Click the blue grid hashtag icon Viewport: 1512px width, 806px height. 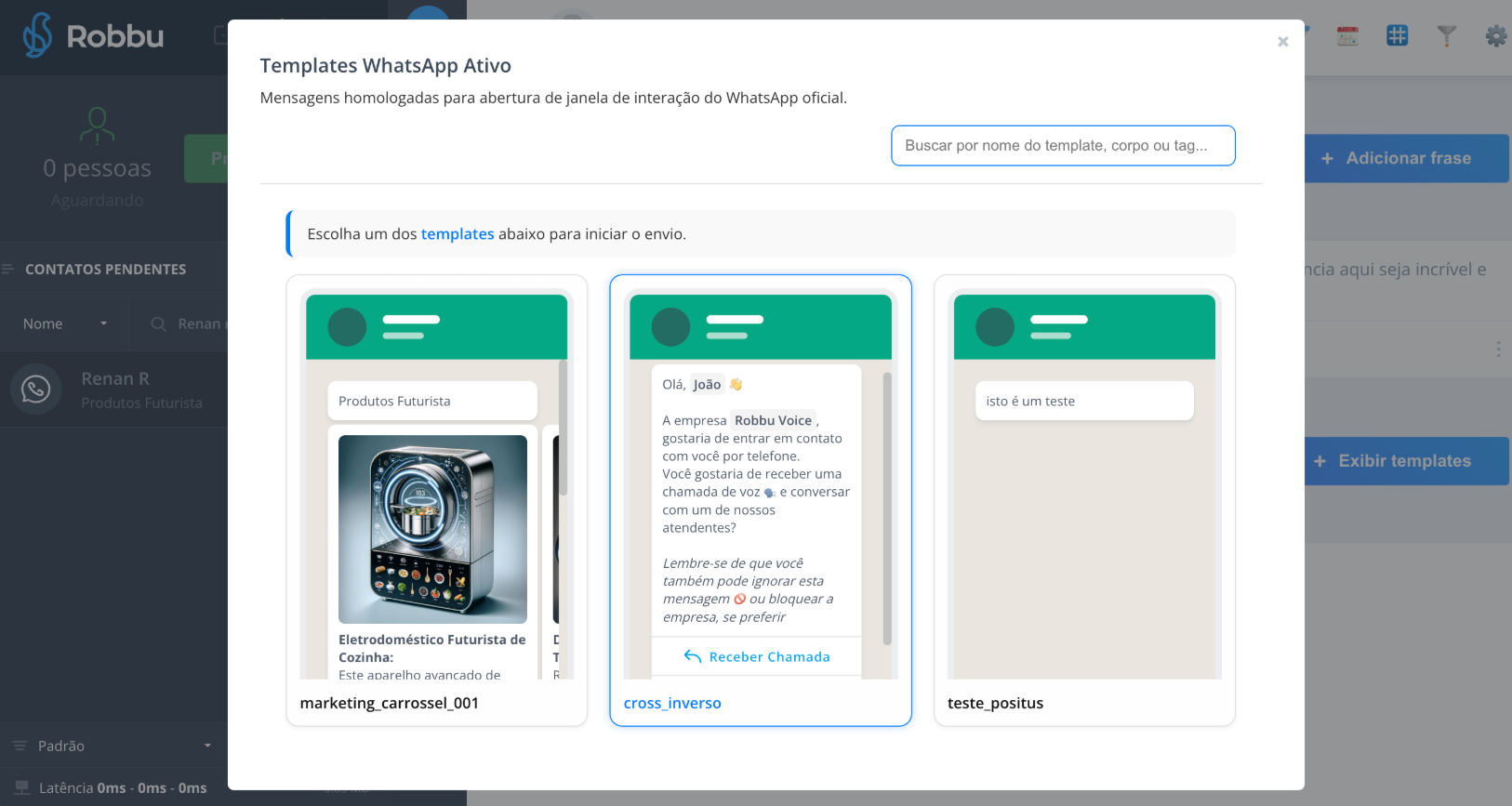[1397, 36]
